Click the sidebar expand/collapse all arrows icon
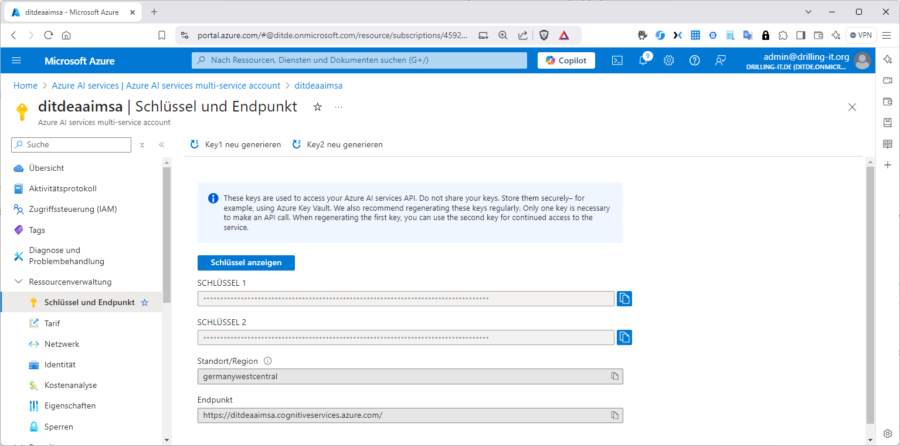Screen dimensions: 900x446 tap(142, 145)
